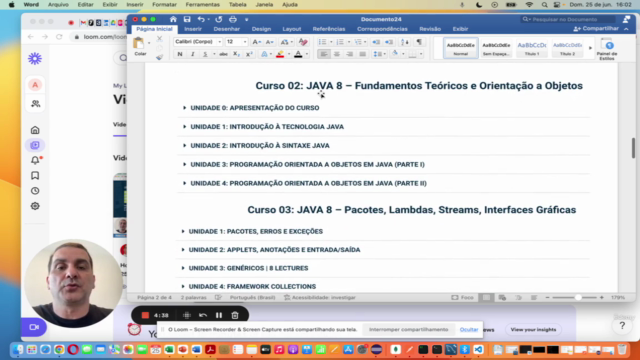The width and height of the screenshot is (640, 360).
Task: Open the font size 12 dropdown
Action: (x=245, y=42)
